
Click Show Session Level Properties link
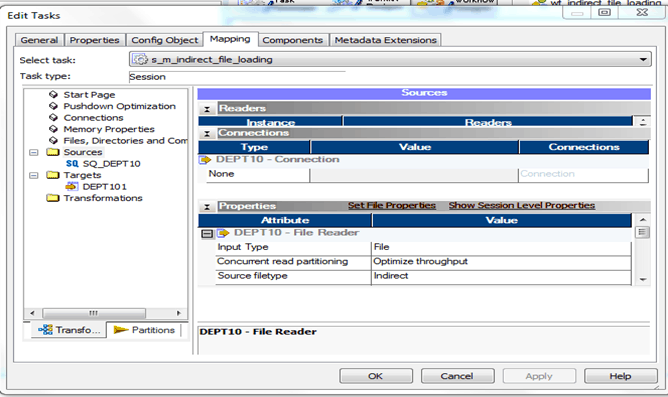point(521,205)
